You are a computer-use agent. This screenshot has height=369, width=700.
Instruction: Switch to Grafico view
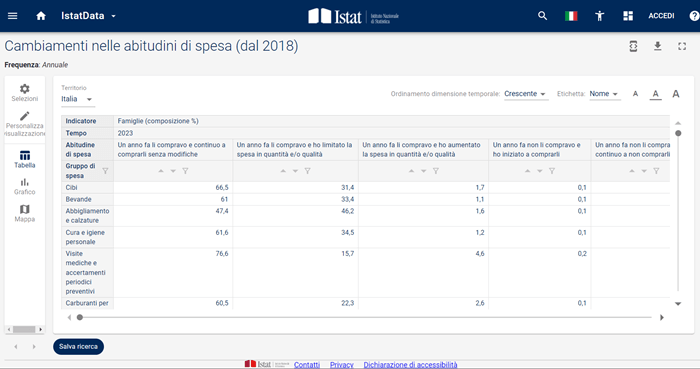pos(25,187)
